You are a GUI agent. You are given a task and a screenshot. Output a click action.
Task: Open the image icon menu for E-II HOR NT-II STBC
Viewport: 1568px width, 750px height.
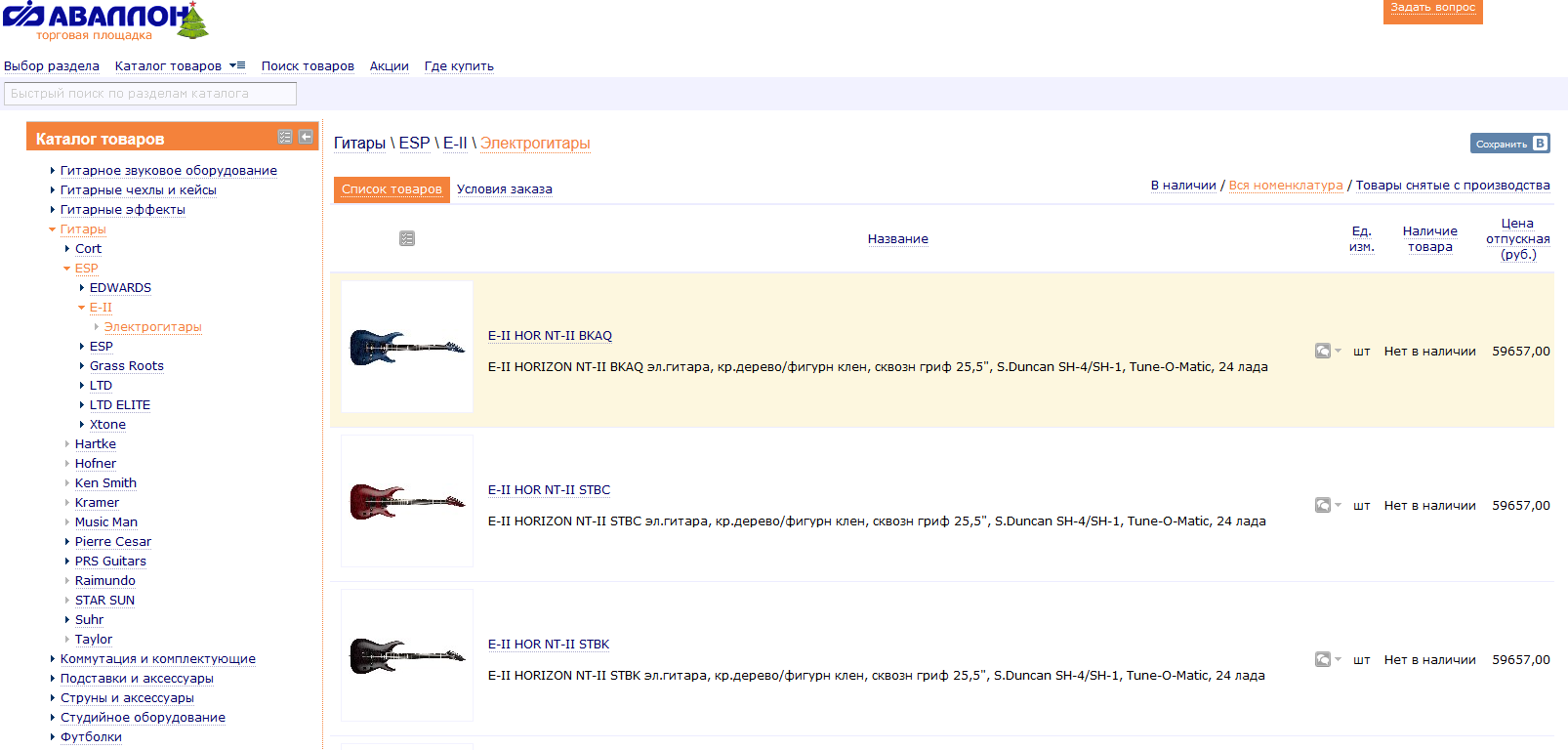[1328, 505]
